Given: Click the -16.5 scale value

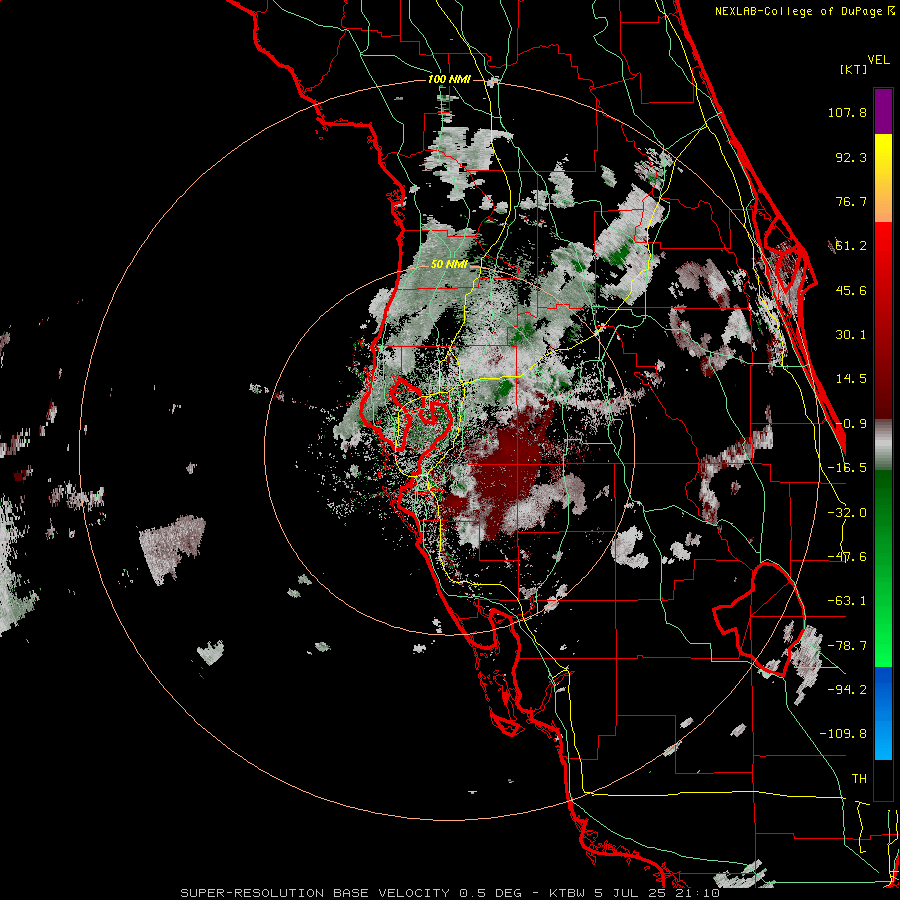Looking at the screenshot, I should point(847,468).
